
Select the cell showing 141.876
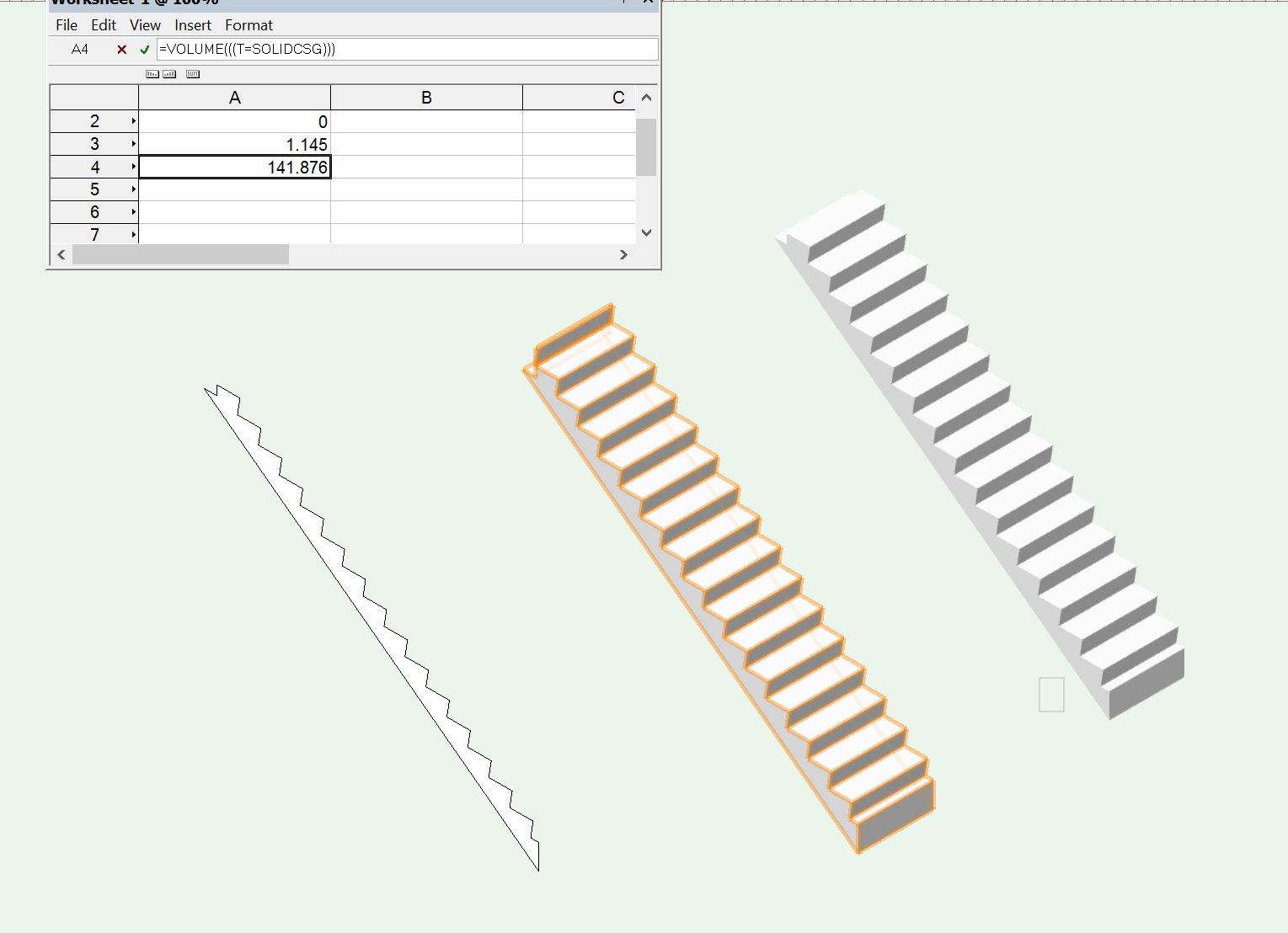coord(234,167)
